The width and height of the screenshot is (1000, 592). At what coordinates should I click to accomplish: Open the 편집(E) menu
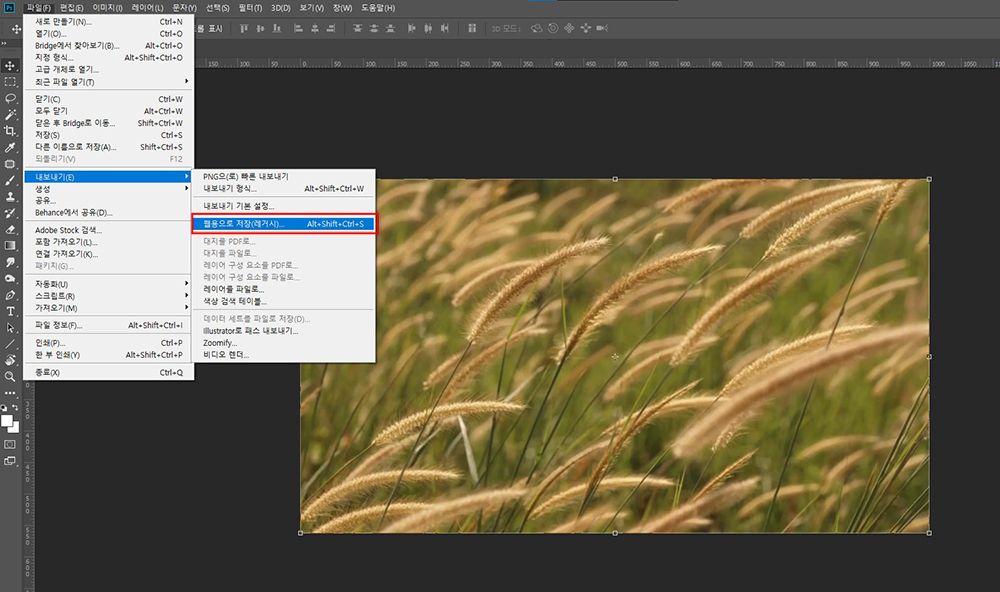71,8
